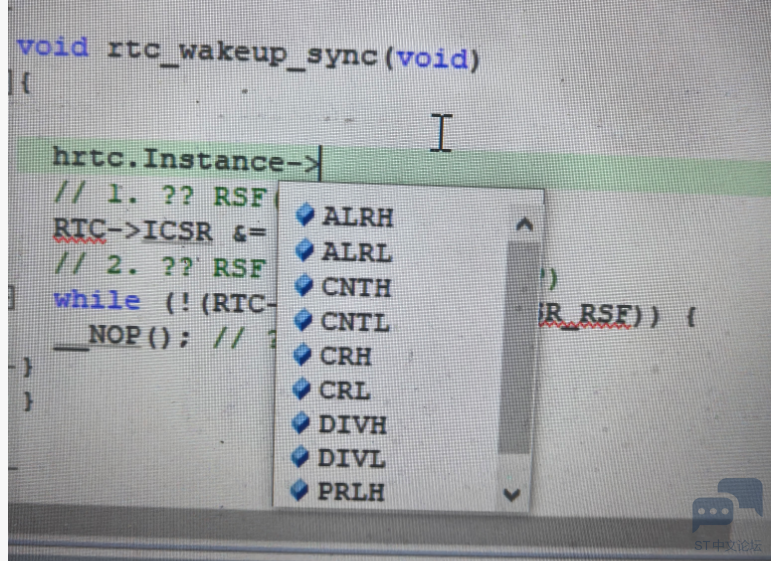The image size is (771, 561).
Task: Click the member icon beside CRH
Action: (304, 355)
